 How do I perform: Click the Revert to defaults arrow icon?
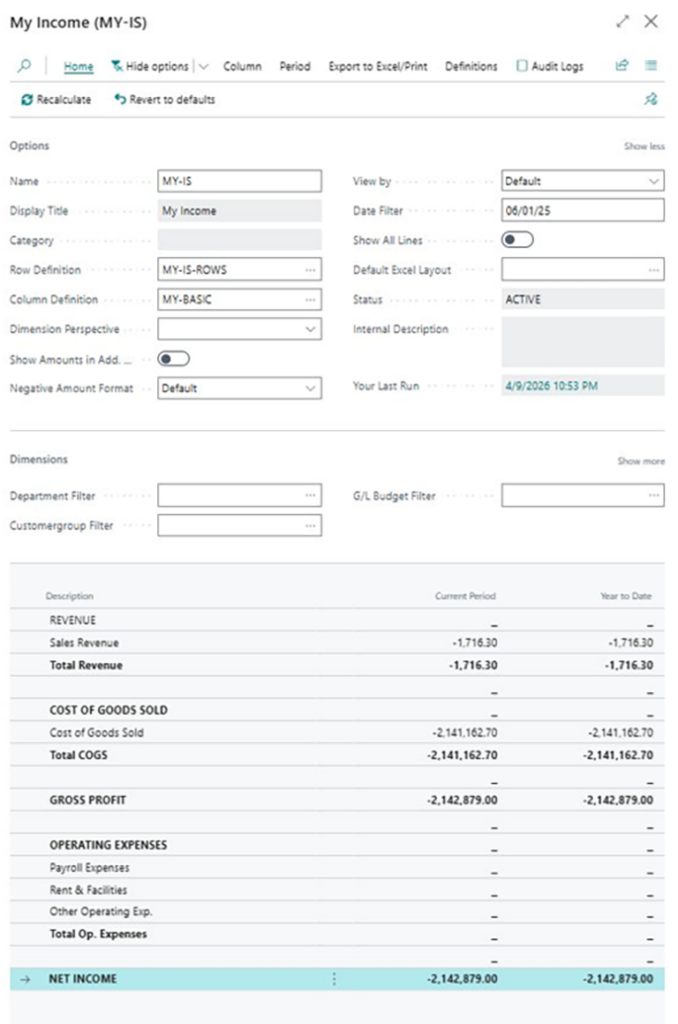120,99
